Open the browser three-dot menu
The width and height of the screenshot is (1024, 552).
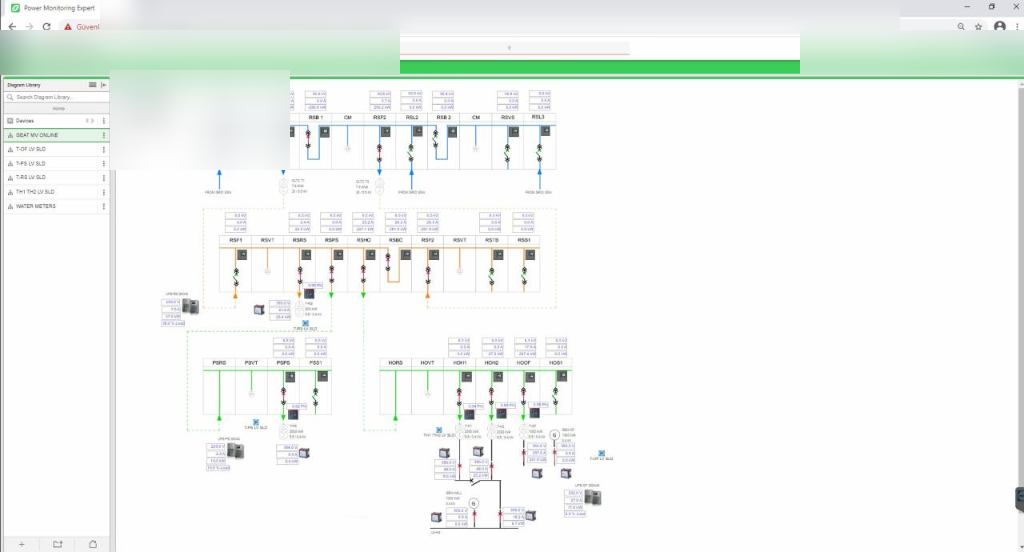(x=1017, y=27)
